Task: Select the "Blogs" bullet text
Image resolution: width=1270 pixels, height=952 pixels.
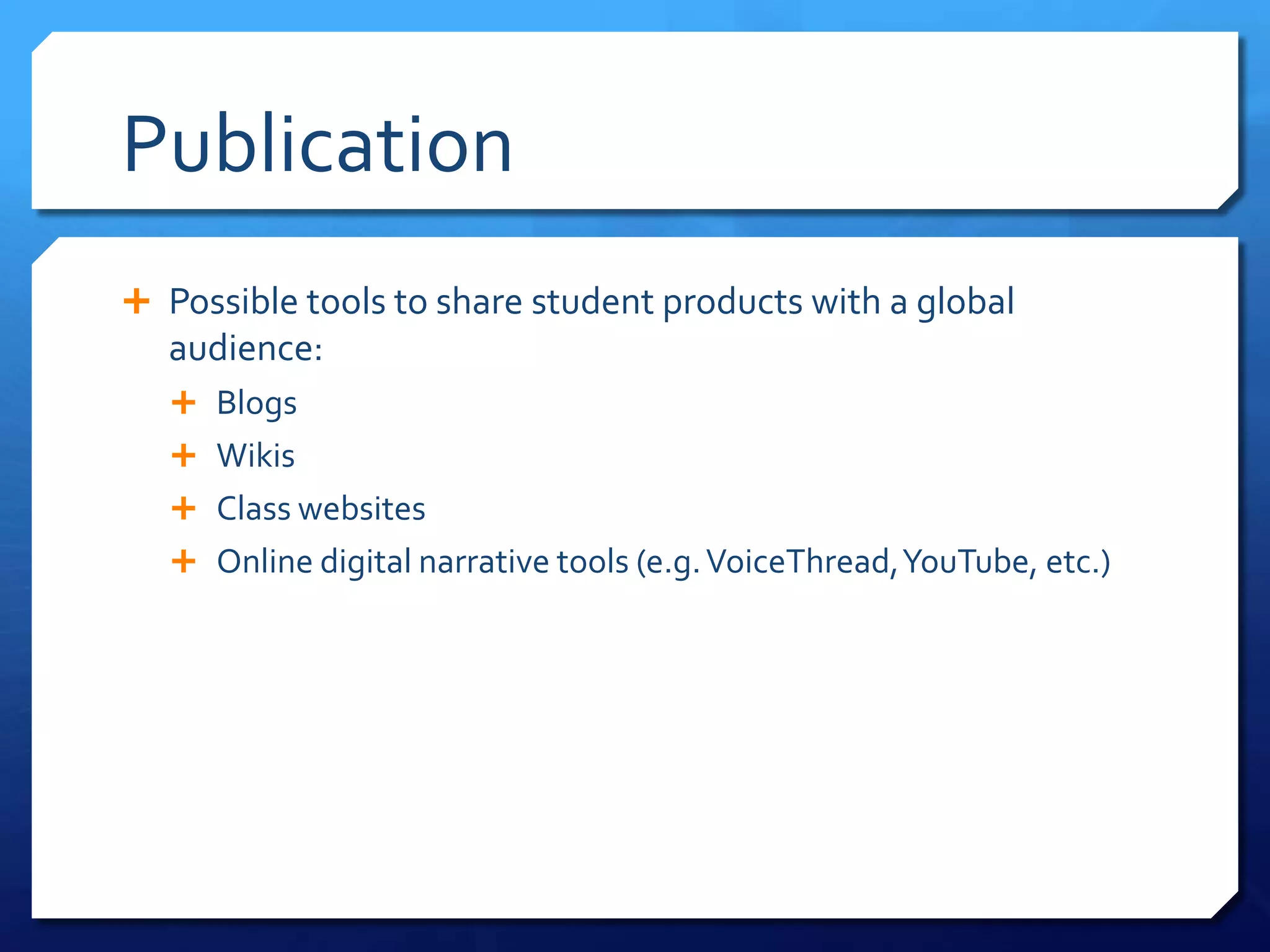Action: [257, 403]
